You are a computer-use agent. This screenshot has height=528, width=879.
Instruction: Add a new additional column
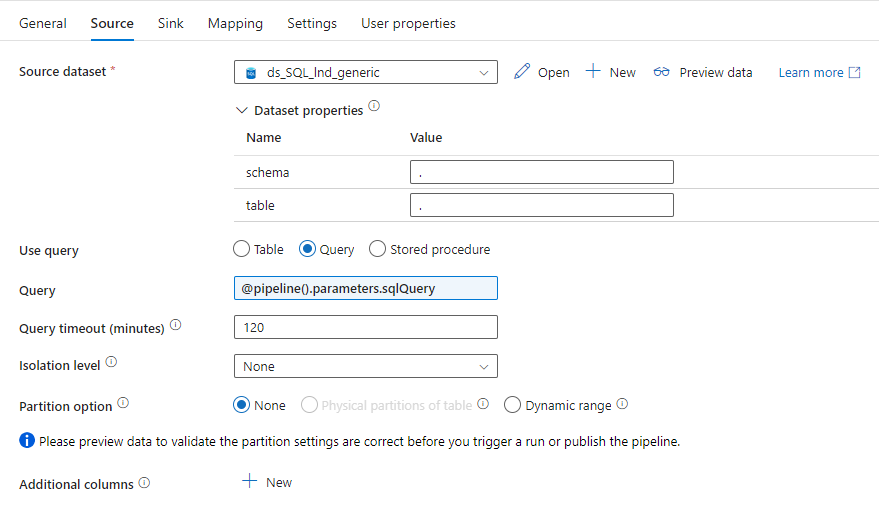(x=267, y=482)
